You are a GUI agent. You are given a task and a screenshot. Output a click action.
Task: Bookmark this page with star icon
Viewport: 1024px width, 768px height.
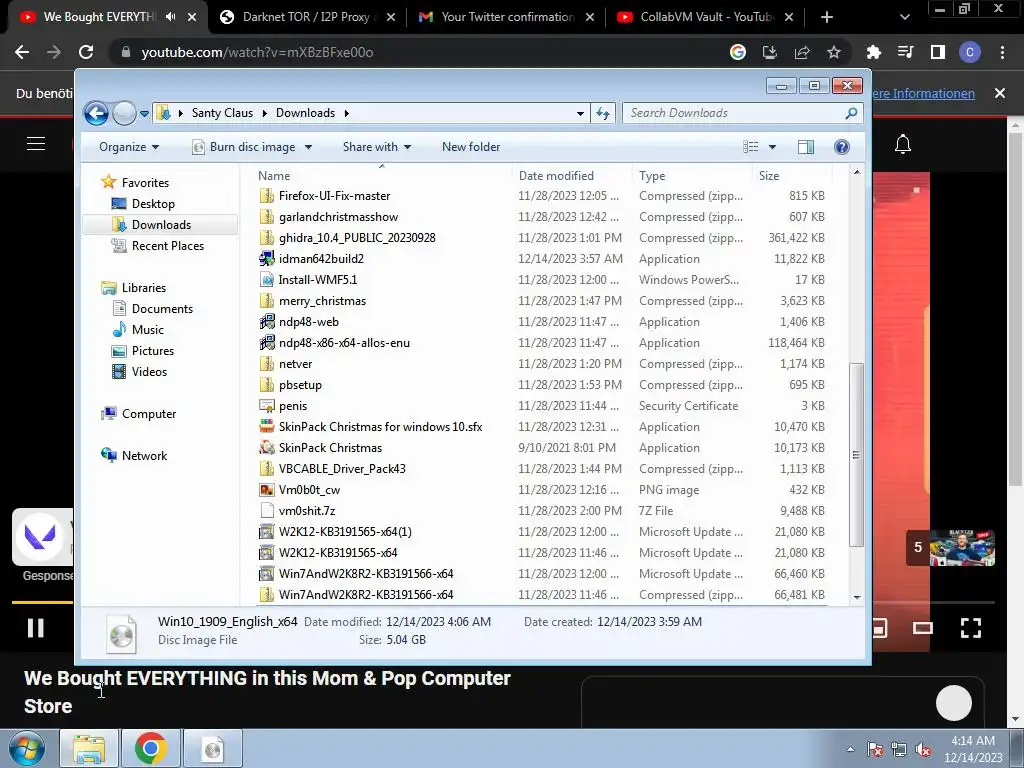click(x=834, y=52)
